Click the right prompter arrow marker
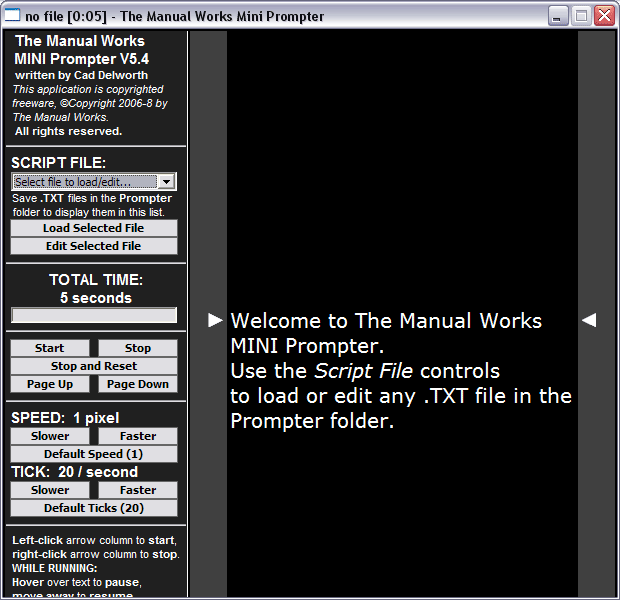 (x=589, y=320)
